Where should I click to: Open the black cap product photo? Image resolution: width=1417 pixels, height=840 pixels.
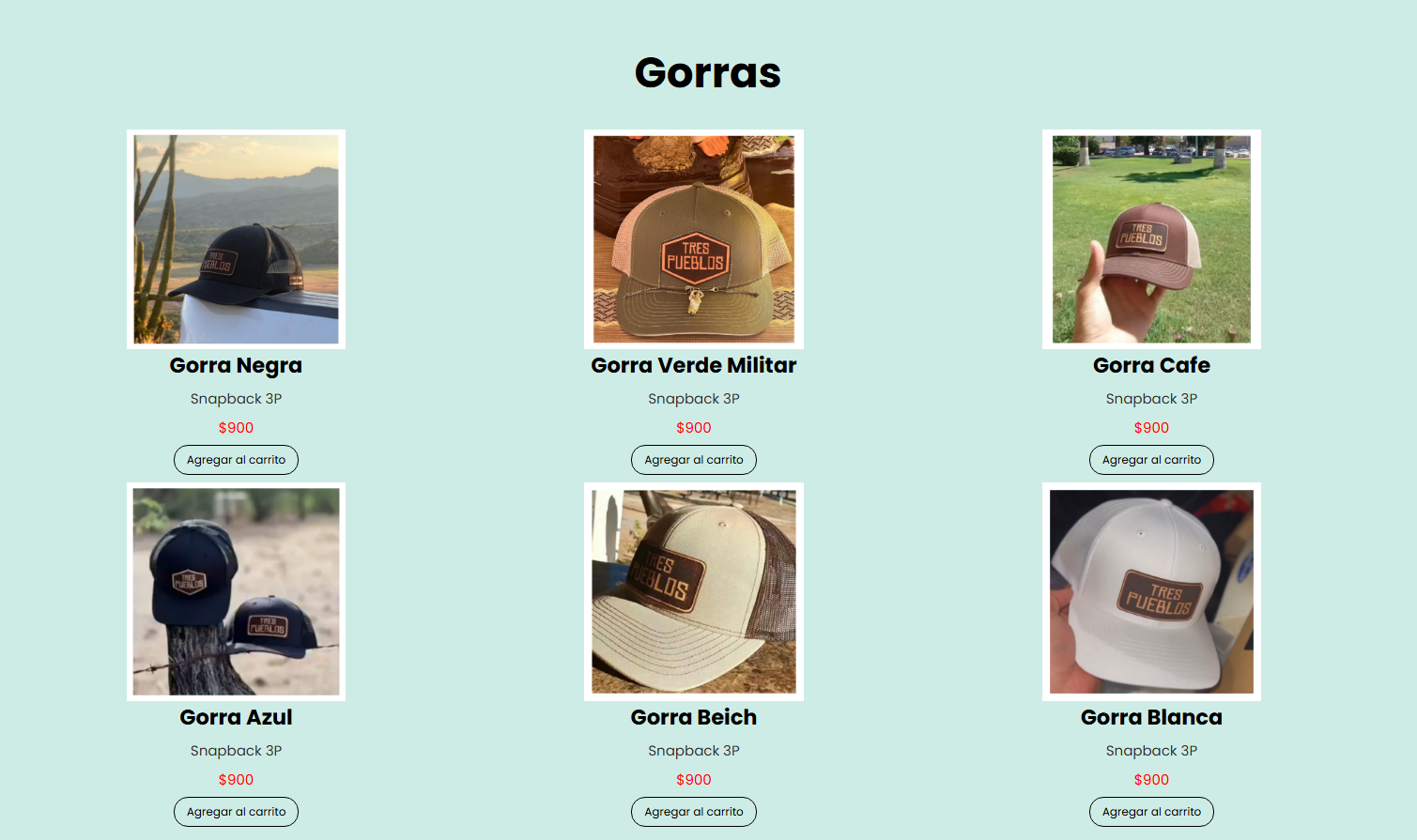pos(236,239)
